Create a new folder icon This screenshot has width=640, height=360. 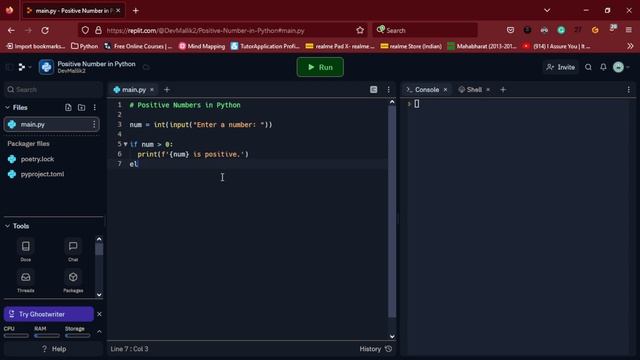82,107
